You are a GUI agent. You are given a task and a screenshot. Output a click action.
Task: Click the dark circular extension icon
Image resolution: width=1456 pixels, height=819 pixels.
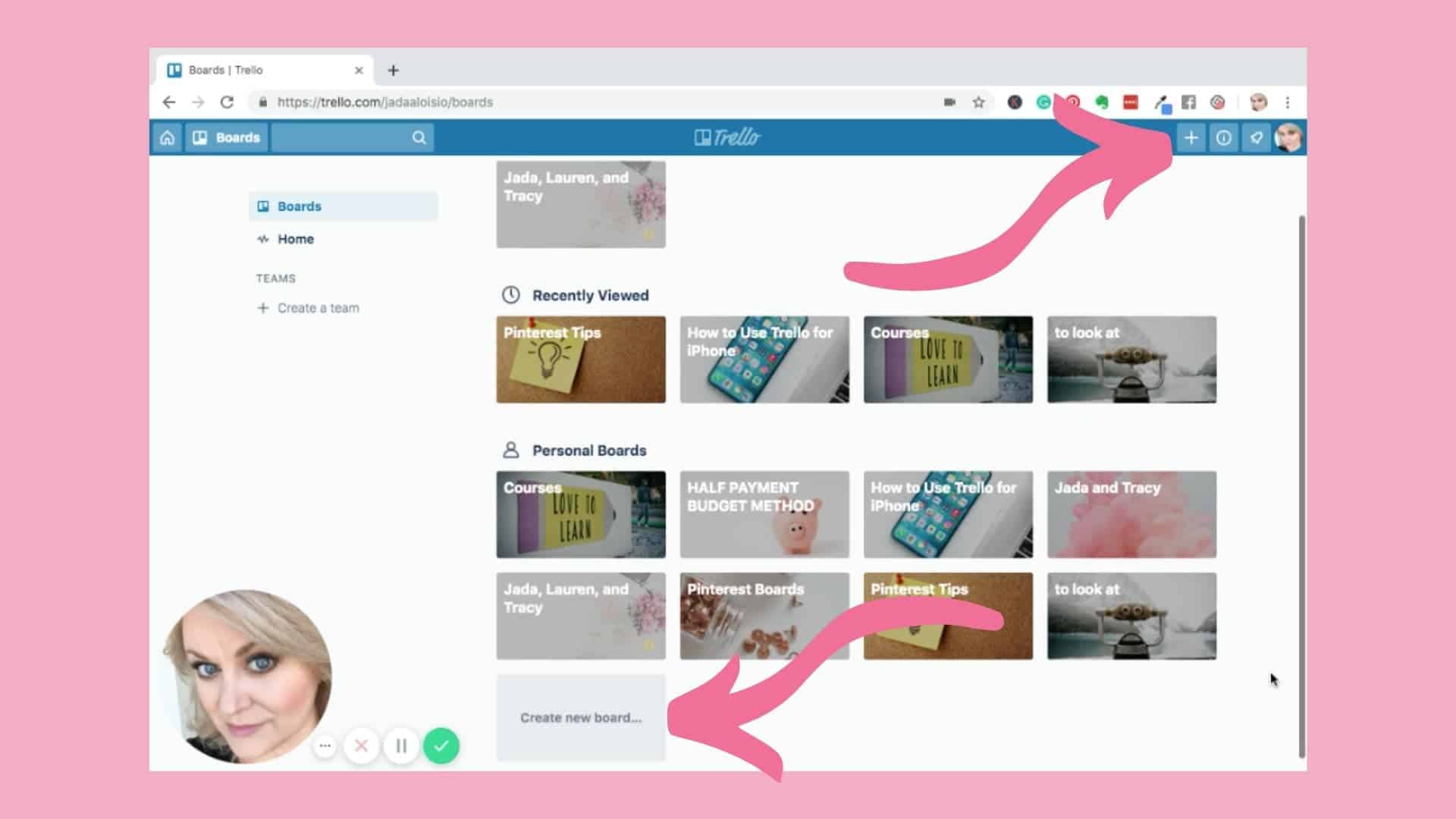pyautogui.click(x=1015, y=102)
